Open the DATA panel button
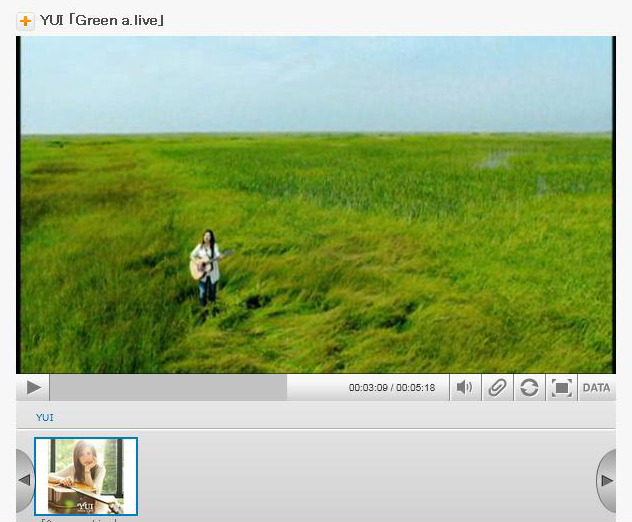 pos(597,388)
